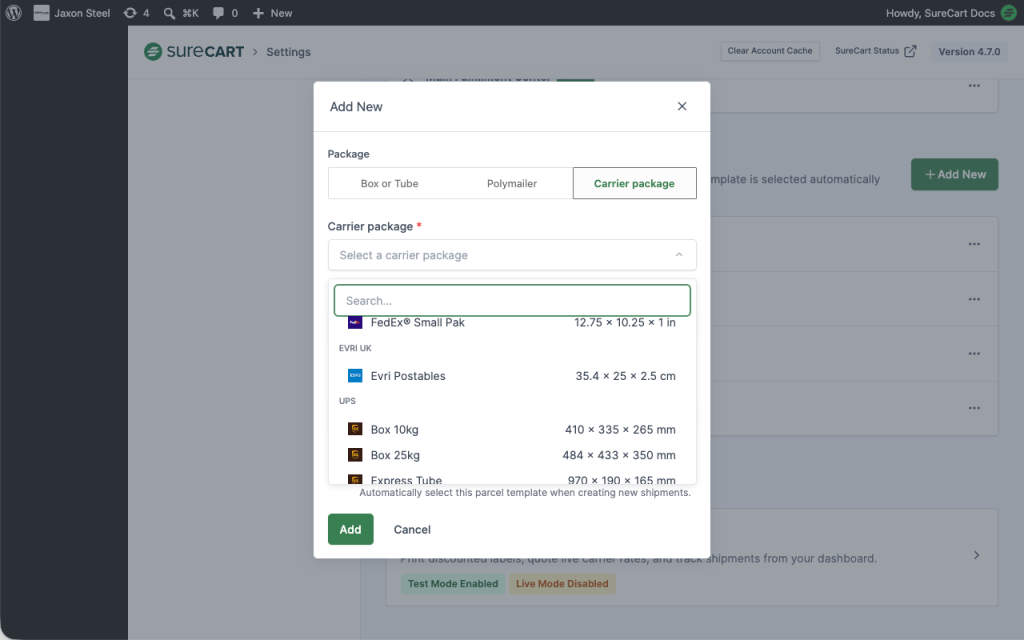Select the Polymailer package type

point(512,184)
